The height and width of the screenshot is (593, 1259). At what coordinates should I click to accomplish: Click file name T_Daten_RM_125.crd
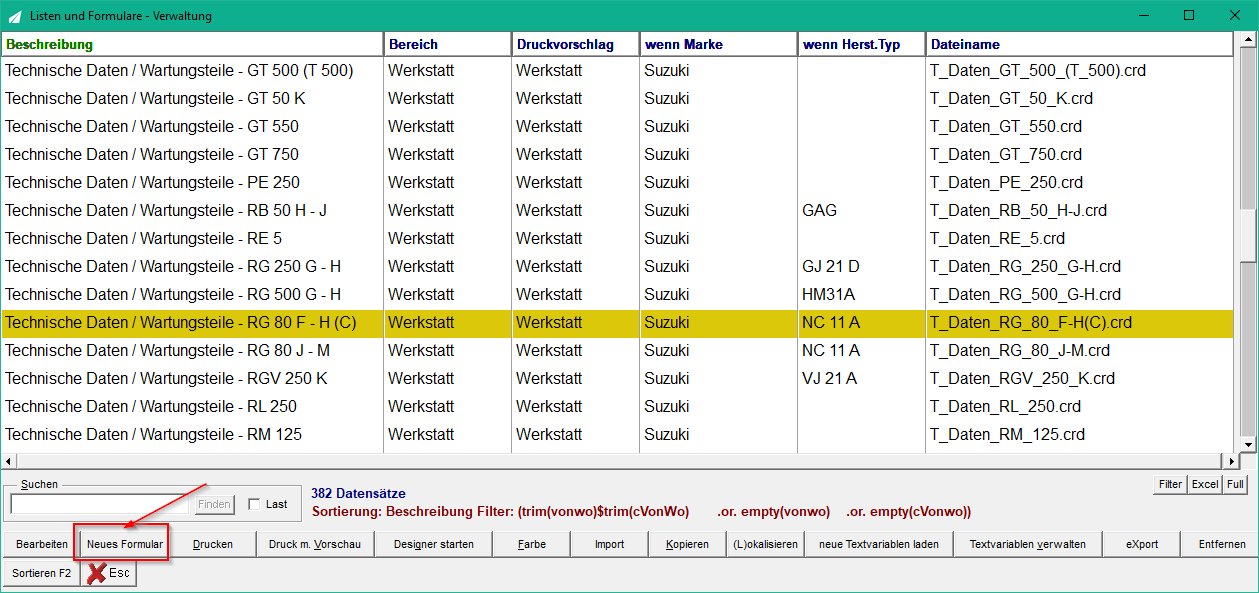point(1007,434)
